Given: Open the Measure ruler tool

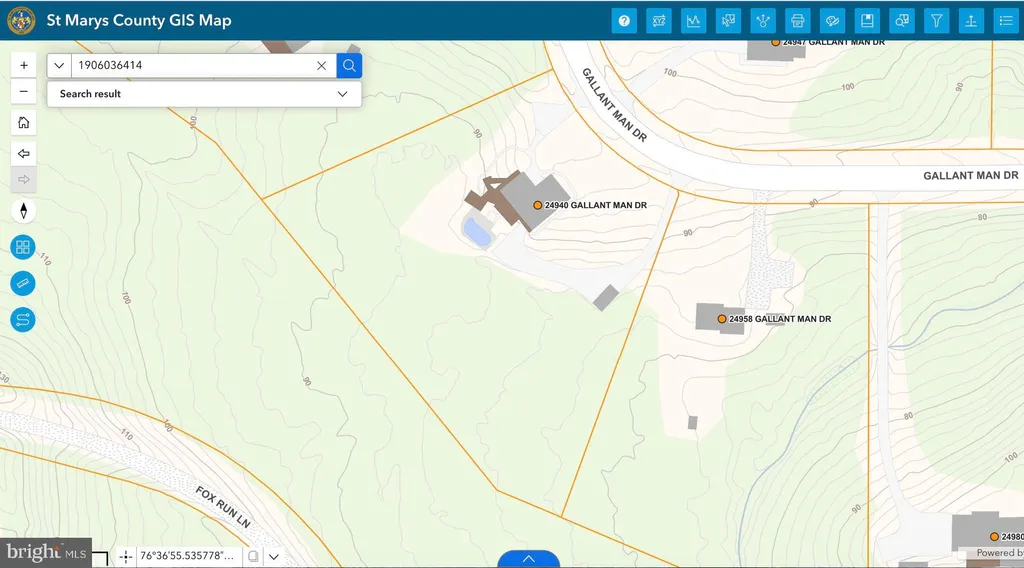Looking at the screenshot, I should pyautogui.click(x=23, y=283).
